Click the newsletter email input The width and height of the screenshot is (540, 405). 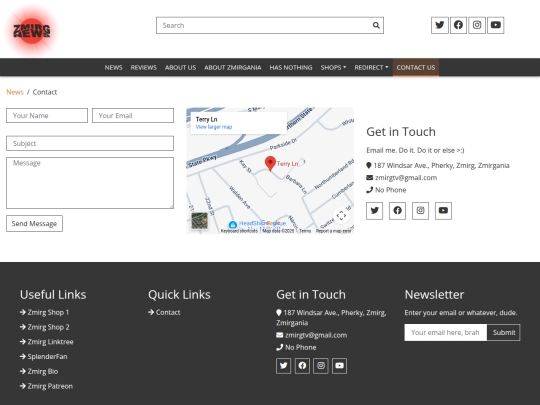click(x=445, y=332)
